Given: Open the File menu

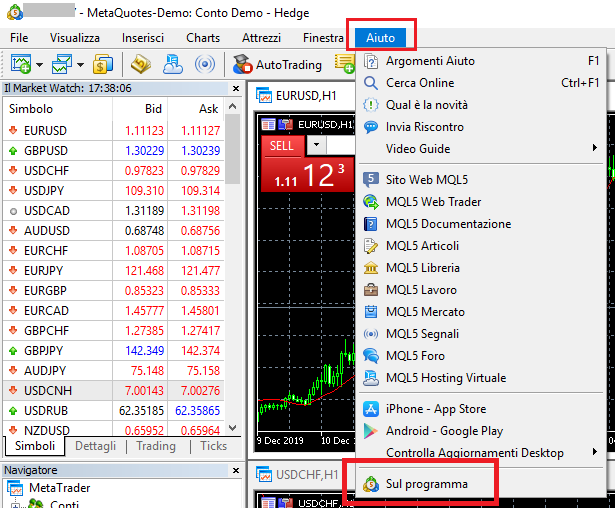Looking at the screenshot, I should point(19,38).
